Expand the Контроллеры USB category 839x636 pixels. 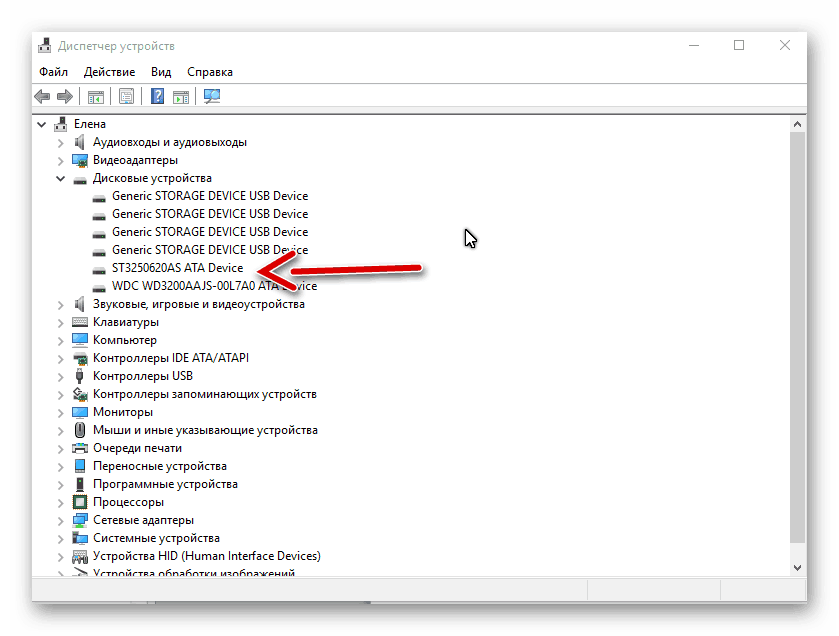[61, 376]
